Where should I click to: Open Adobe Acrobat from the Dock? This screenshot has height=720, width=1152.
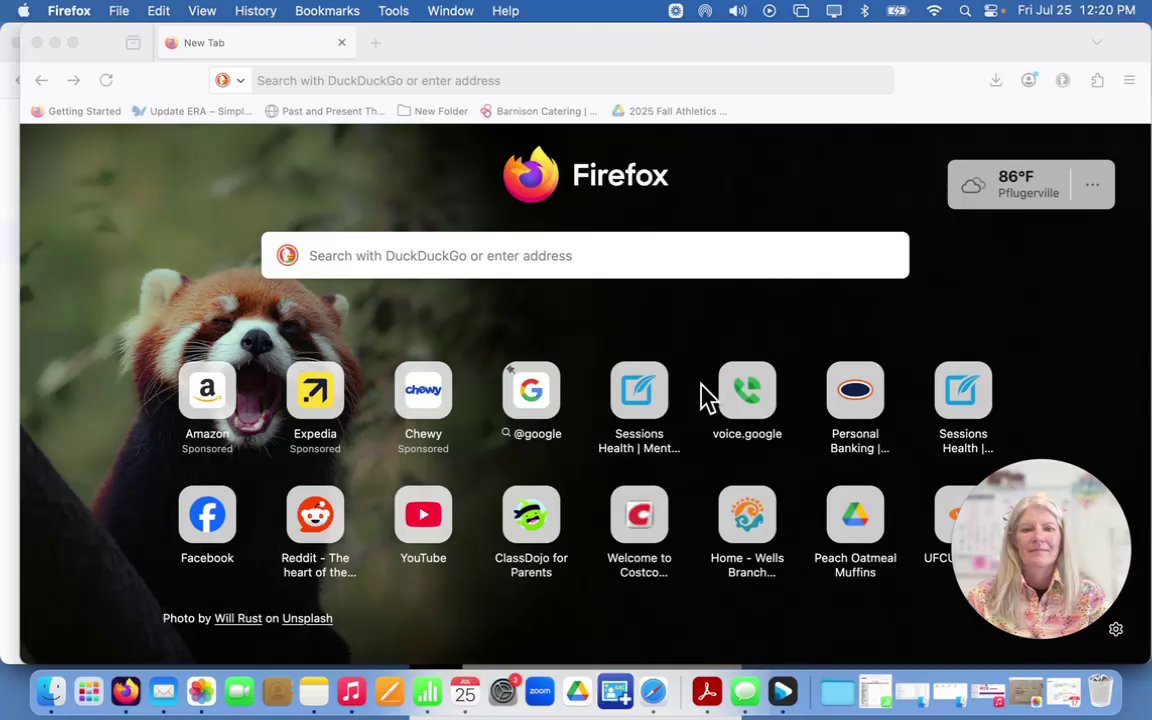(707, 691)
